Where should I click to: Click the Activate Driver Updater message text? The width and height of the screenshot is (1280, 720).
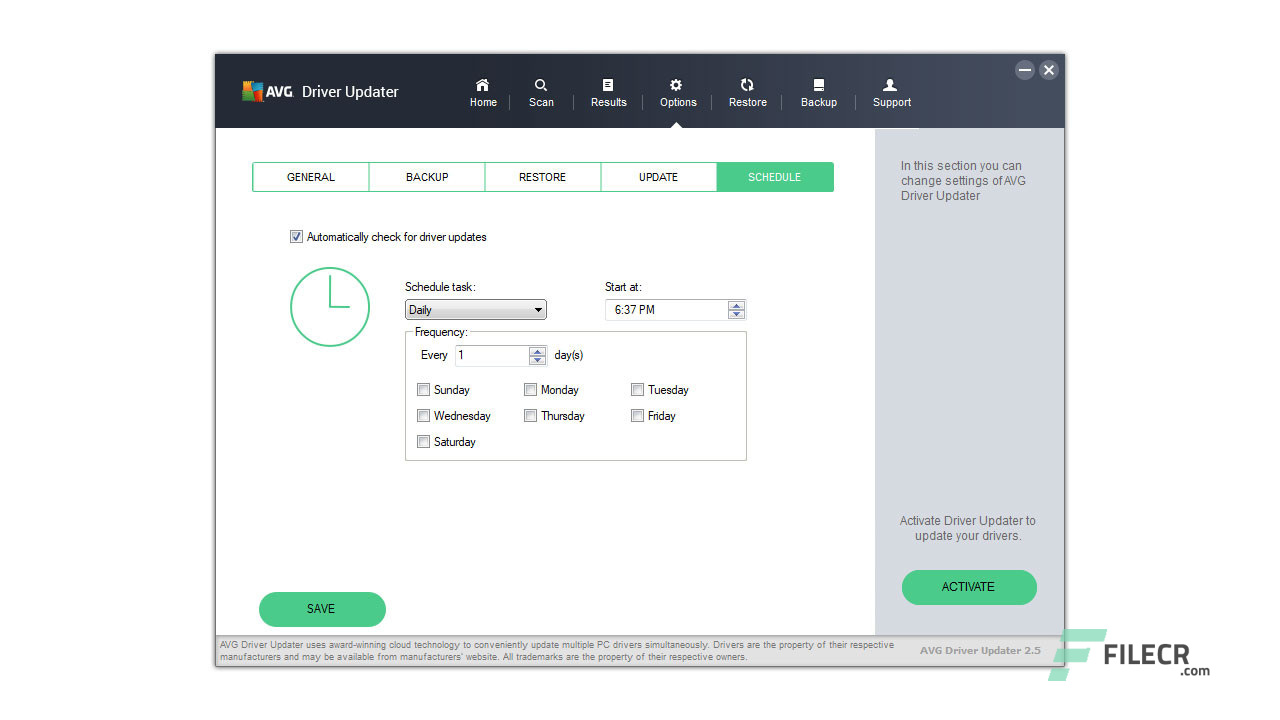(968, 528)
